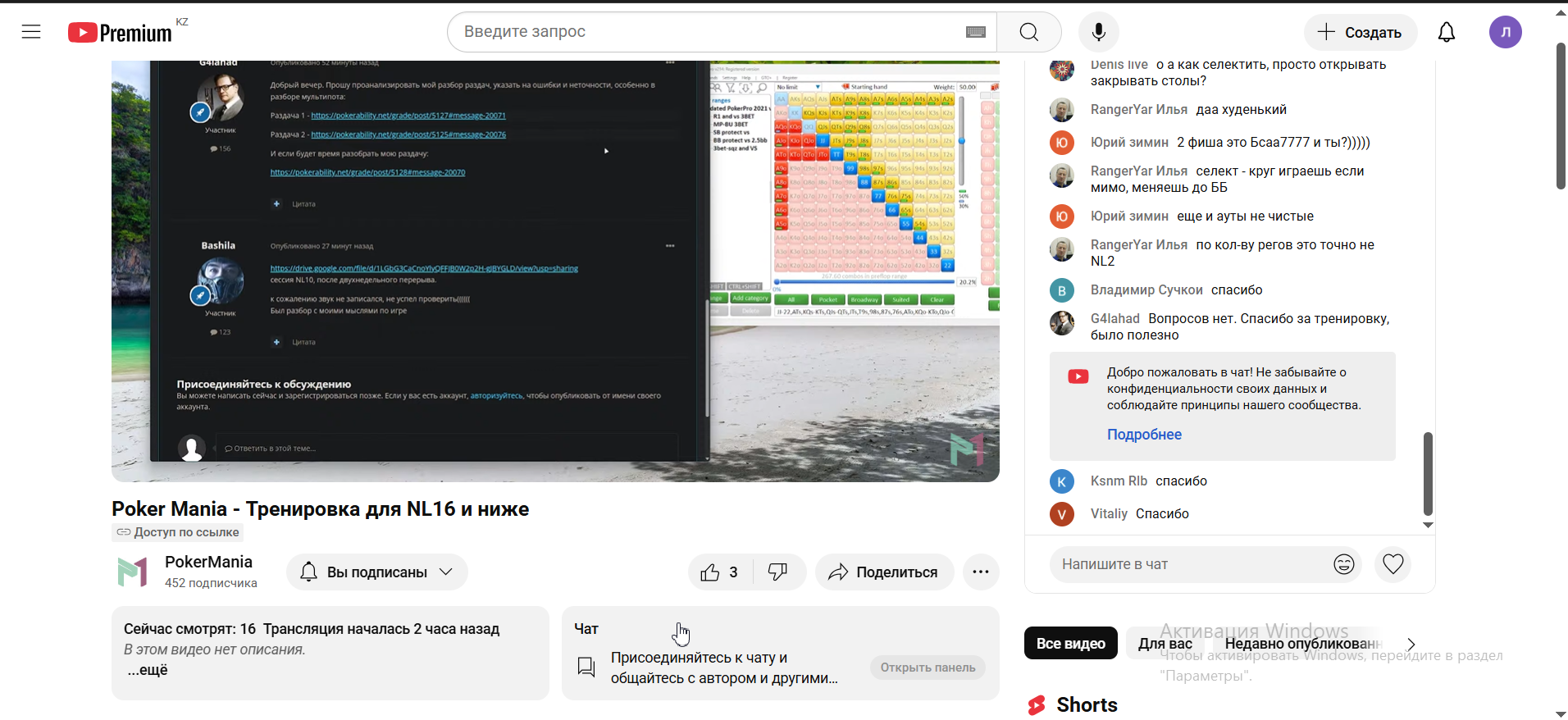The width and height of the screenshot is (1568, 720).
Task: Click the bell icon in Вы подписаны button
Action: click(x=308, y=572)
